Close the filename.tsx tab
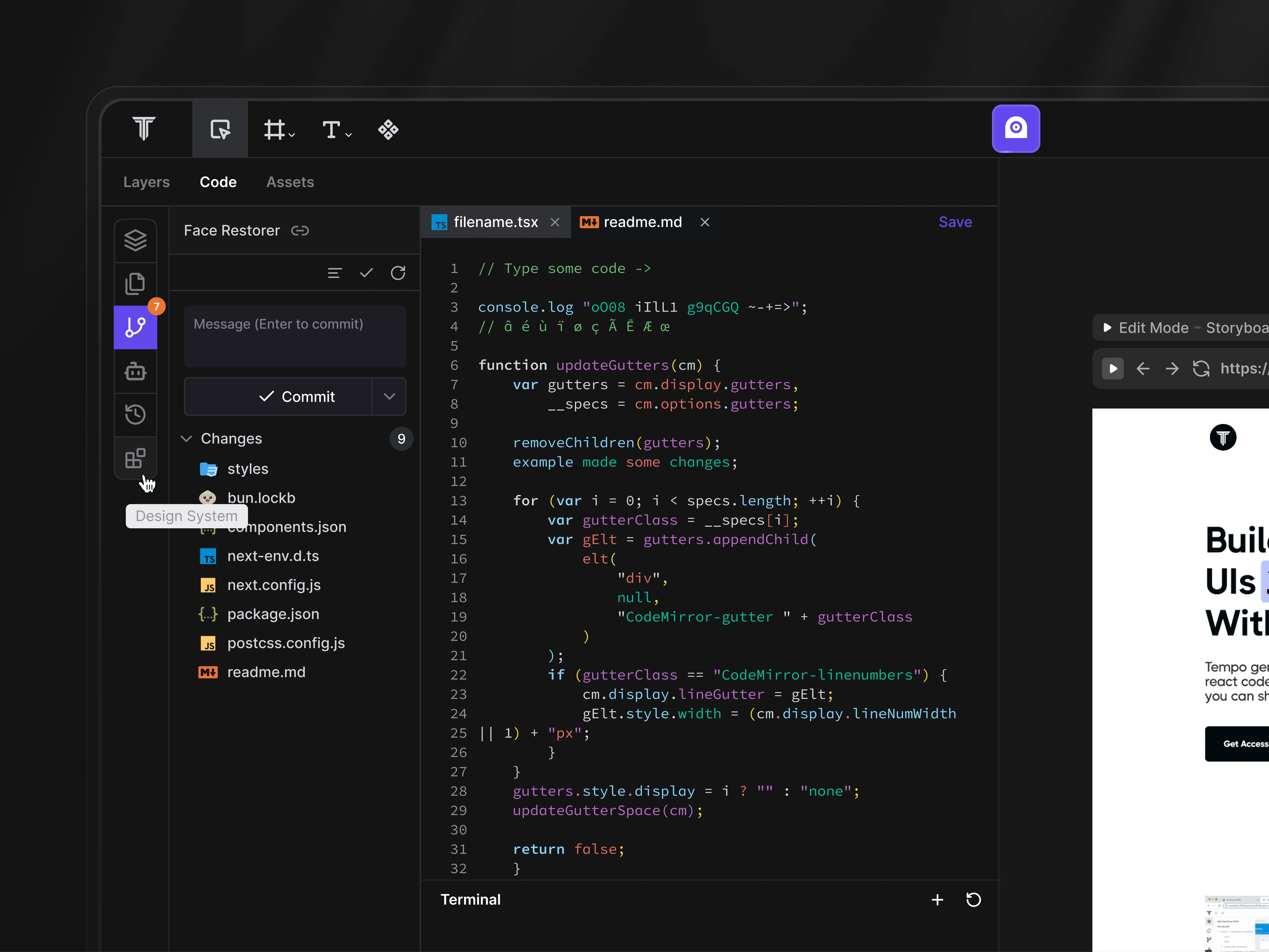Viewport: 1269px width, 952px height. (555, 222)
